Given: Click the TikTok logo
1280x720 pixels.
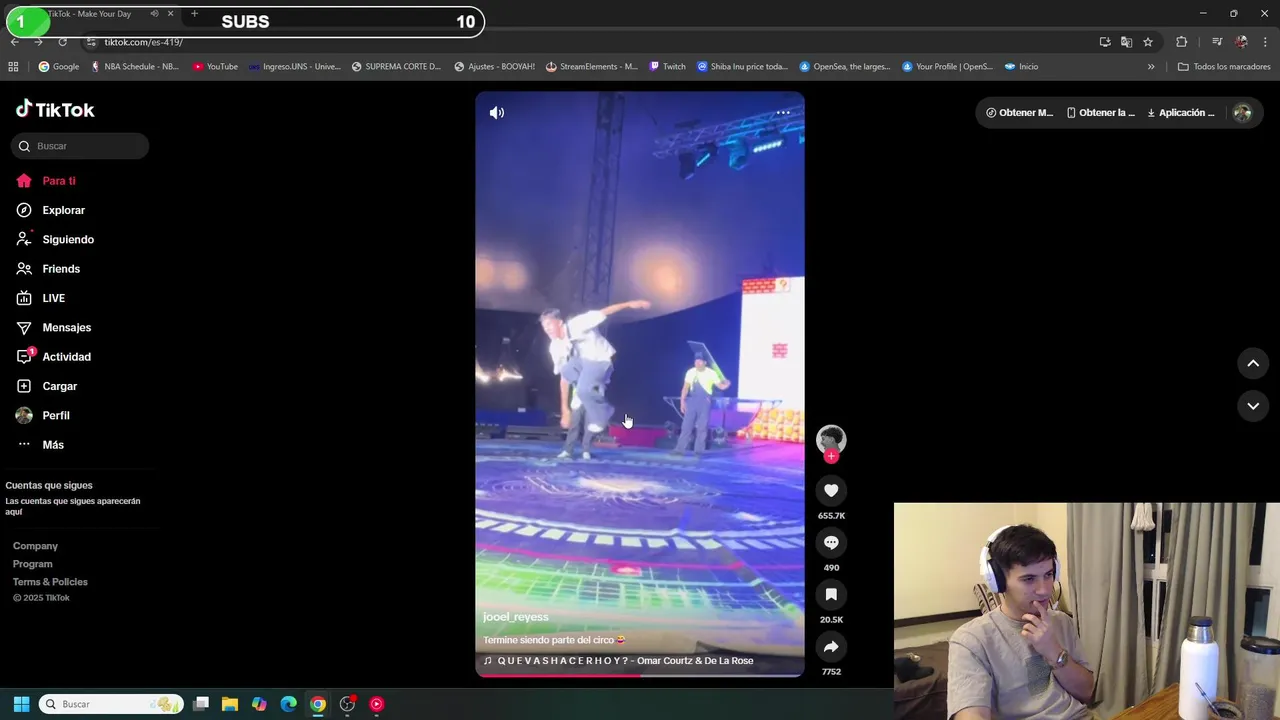Looking at the screenshot, I should point(55,109).
